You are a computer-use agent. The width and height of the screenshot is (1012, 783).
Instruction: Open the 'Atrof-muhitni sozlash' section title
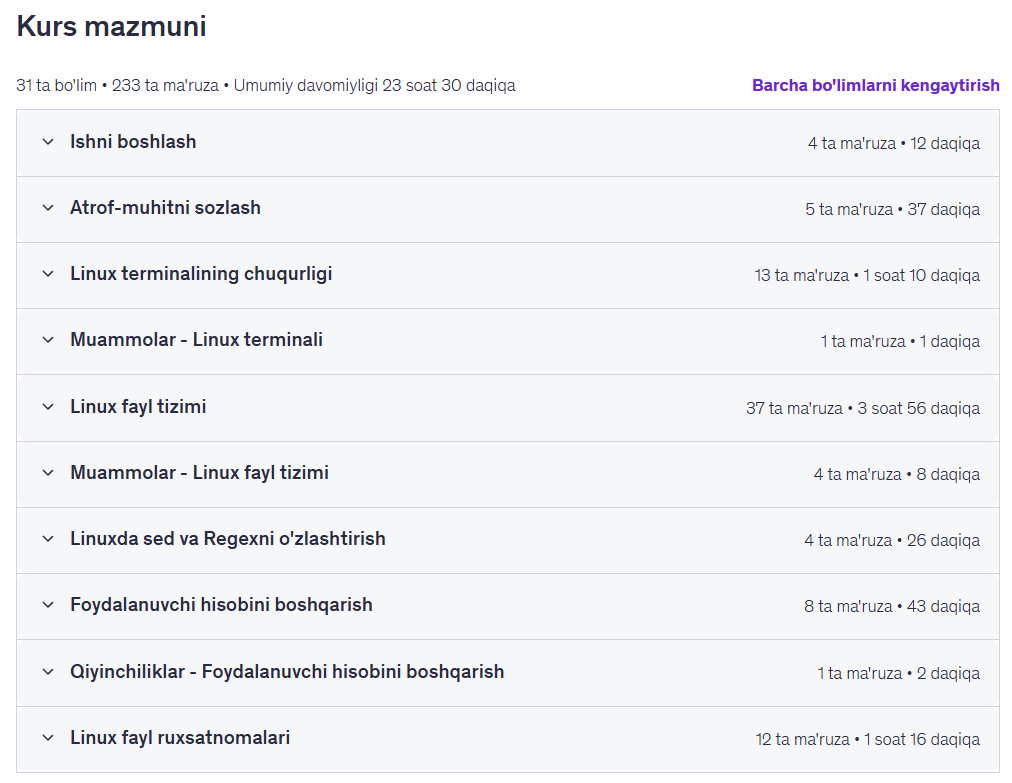click(165, 208)
